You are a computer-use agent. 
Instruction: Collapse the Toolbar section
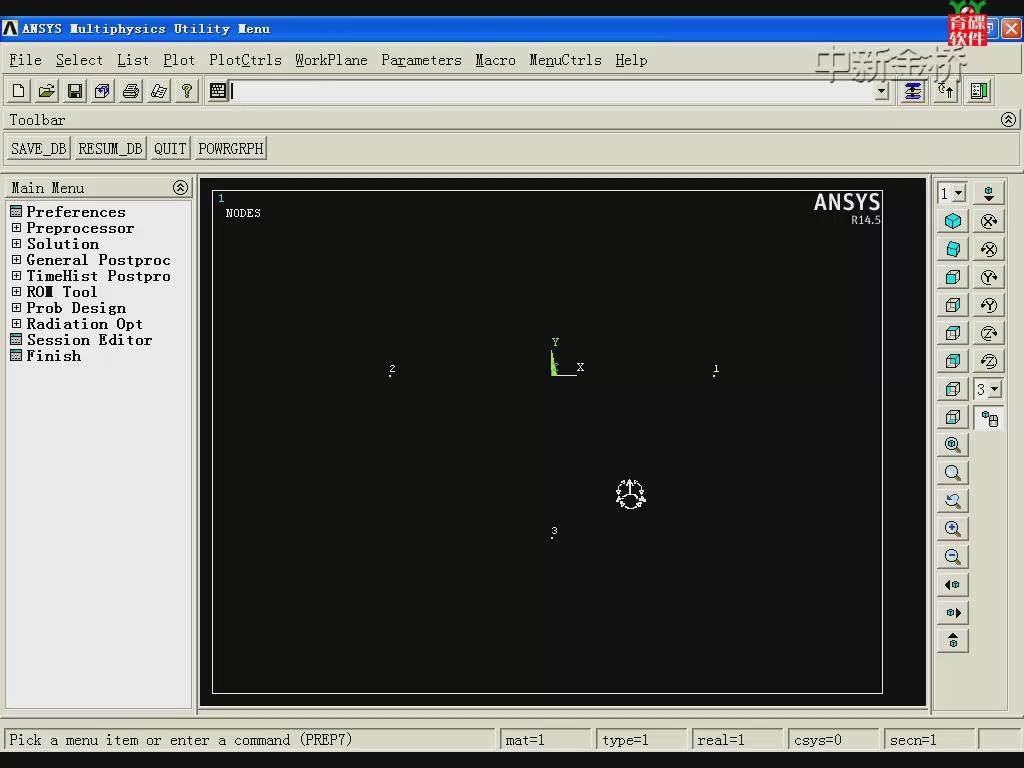pyautogui.click(x=1008, y=120)
